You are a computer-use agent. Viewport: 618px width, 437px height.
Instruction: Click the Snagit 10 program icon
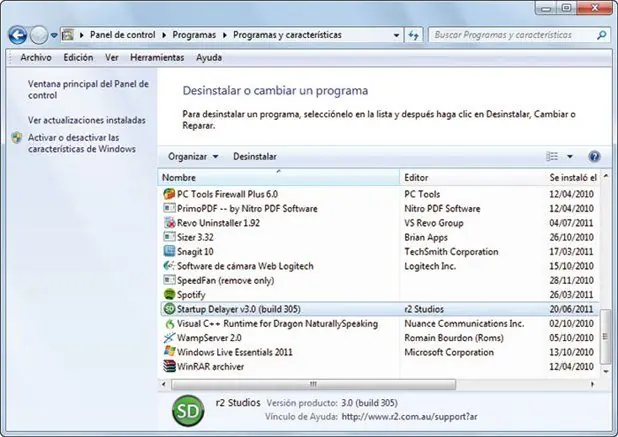coord(169,251)
